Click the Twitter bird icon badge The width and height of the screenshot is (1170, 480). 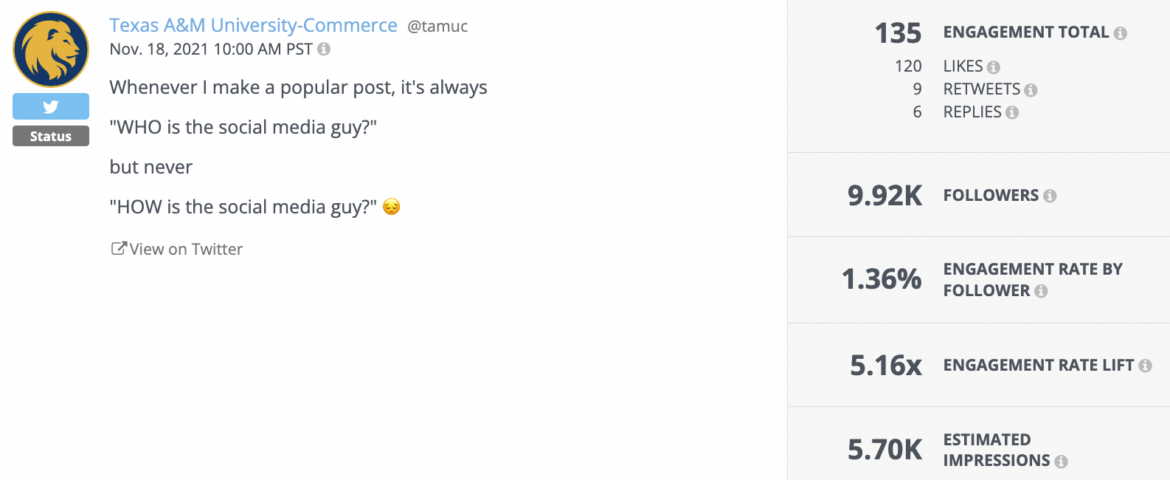[51, 107]
